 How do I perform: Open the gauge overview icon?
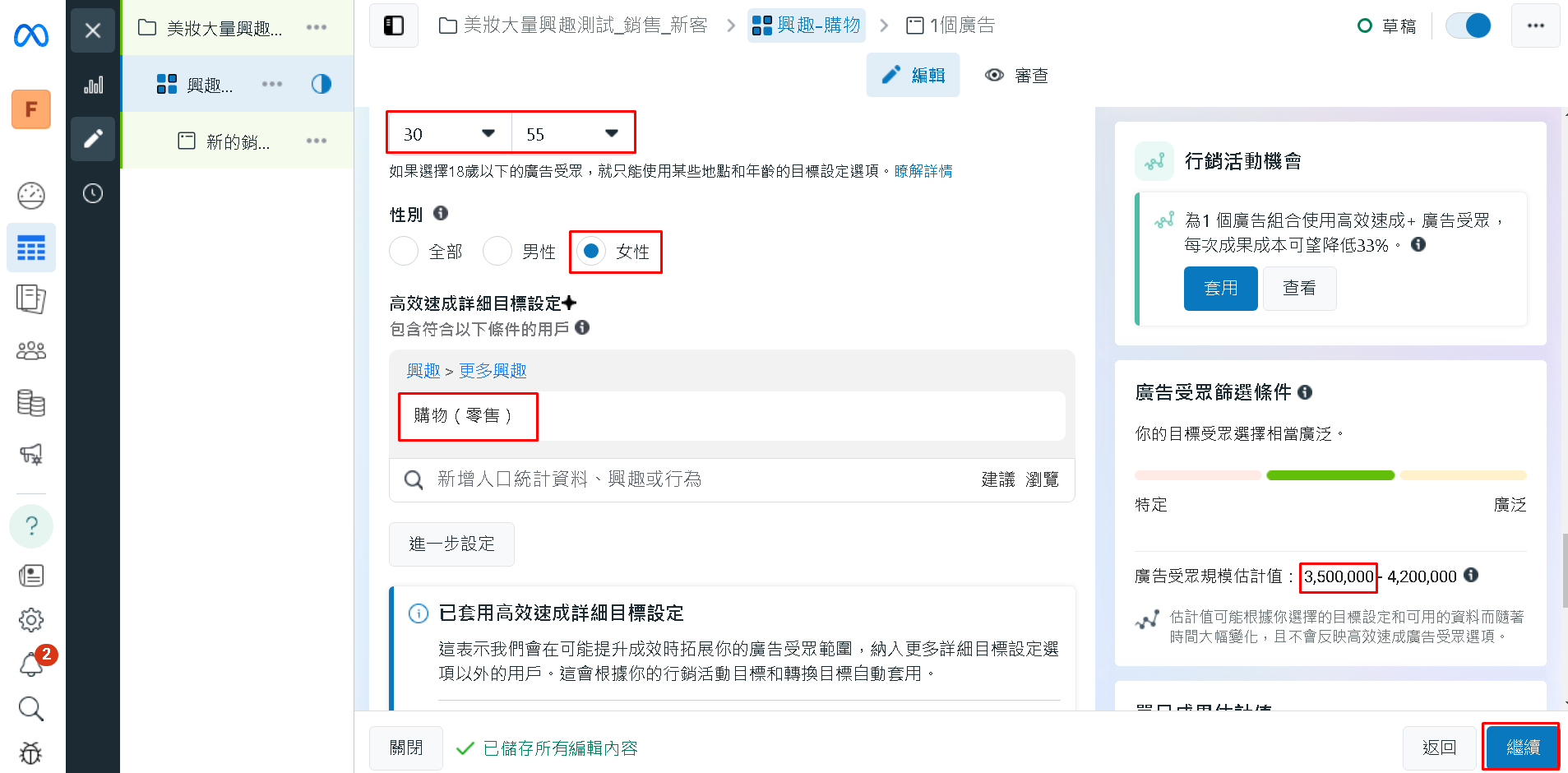31,196
